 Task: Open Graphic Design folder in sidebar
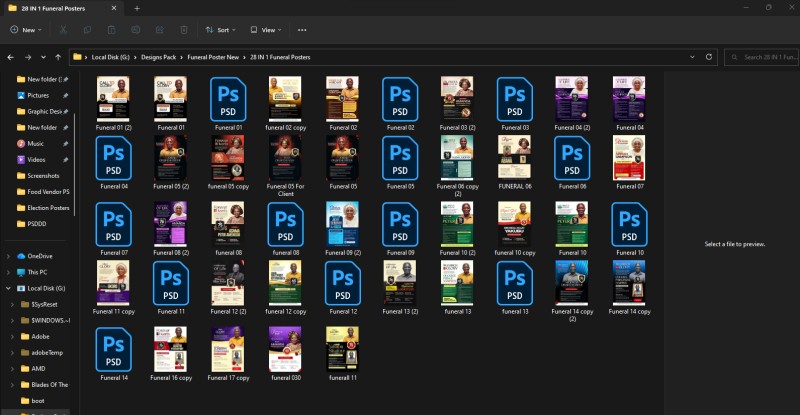(x=42, y=111)
